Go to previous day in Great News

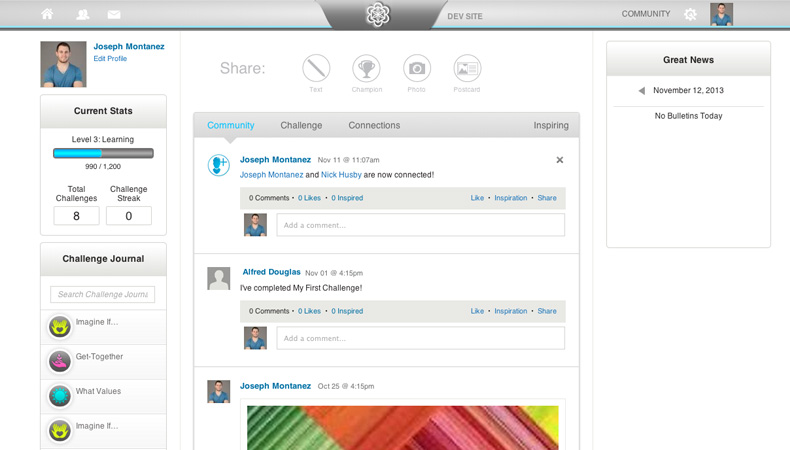pos(641,91)
